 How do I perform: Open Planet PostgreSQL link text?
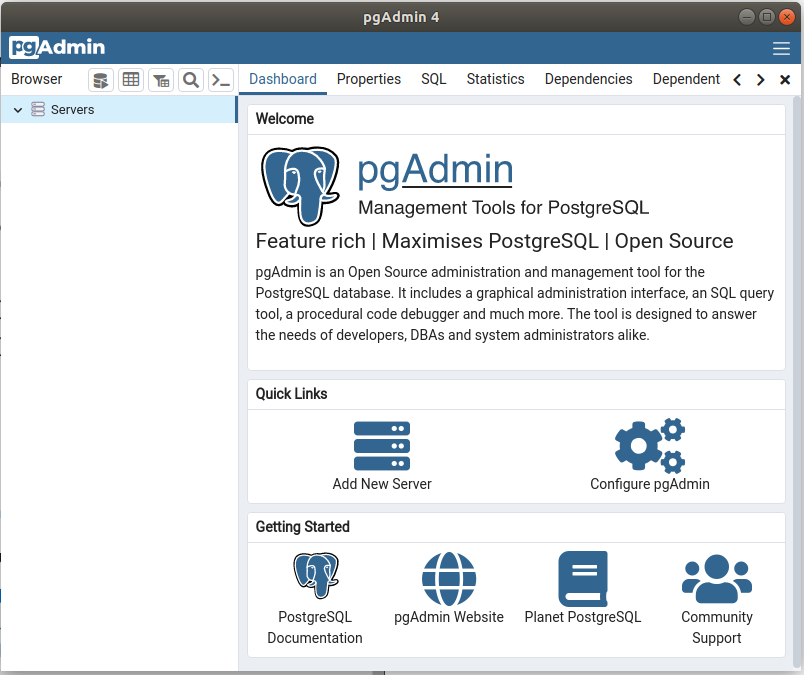(583, 617)
